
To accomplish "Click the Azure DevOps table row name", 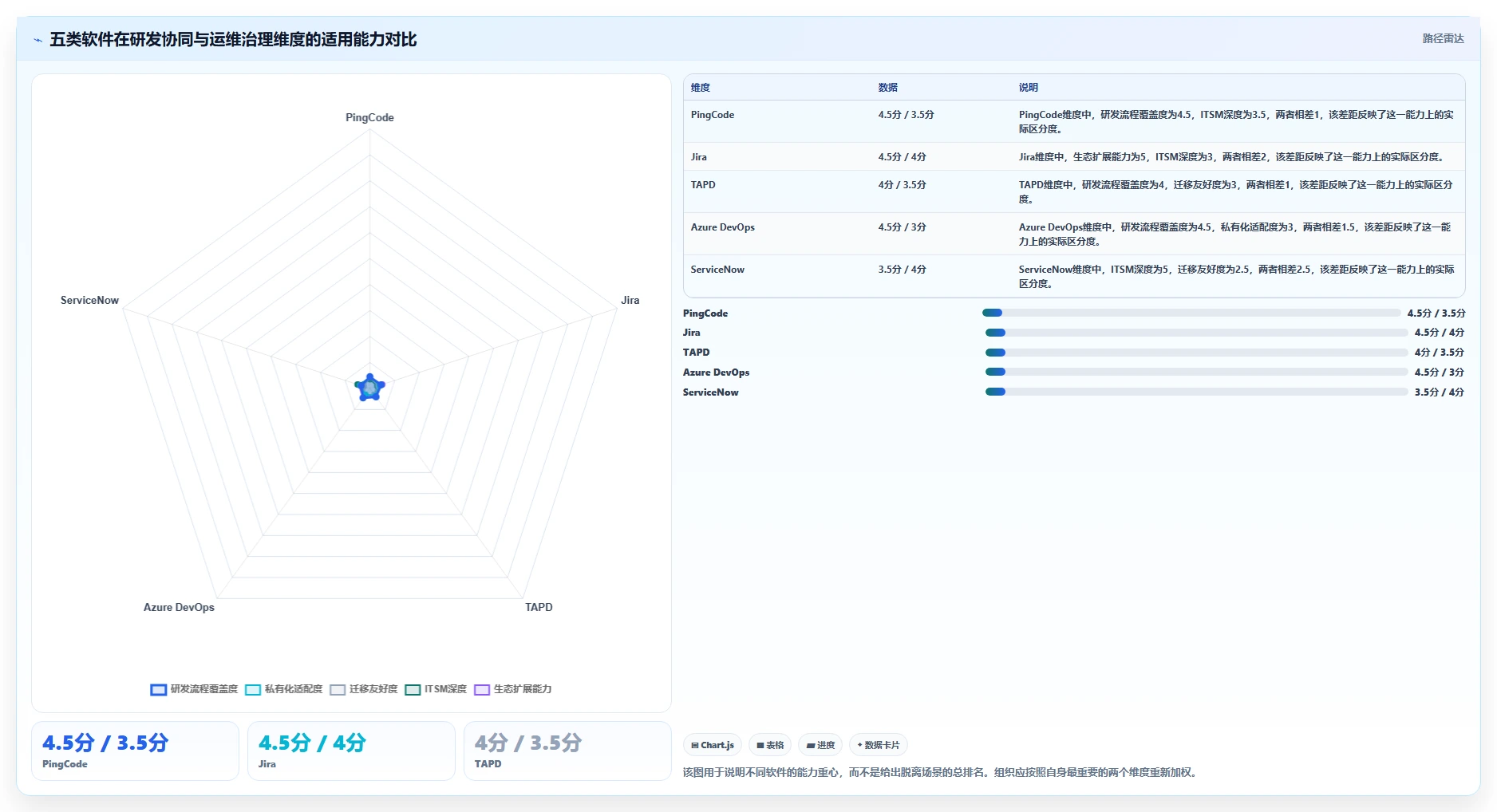I will click(x=723, y=227).
